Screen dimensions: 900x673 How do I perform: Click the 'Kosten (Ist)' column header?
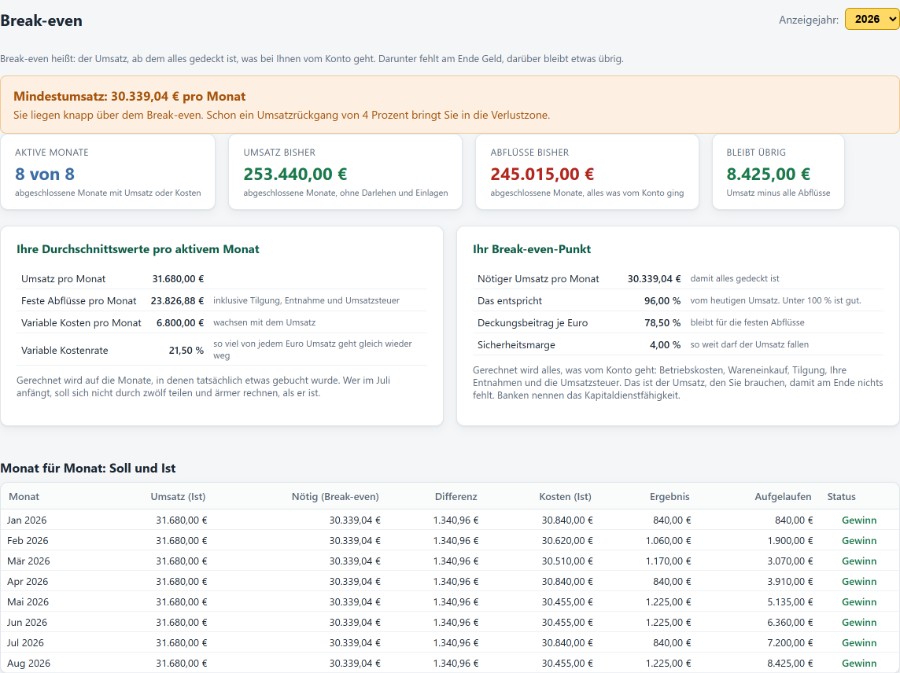pyautogui.click(x=565, y=497)
